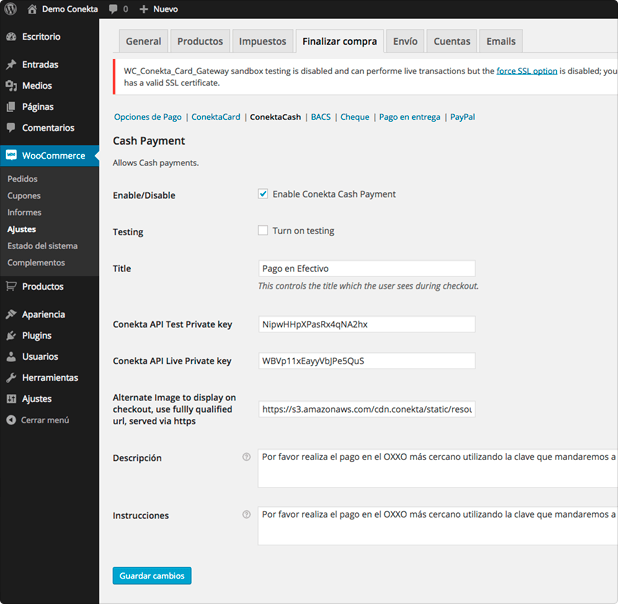Open the Opciones de Pago link
Screen dimensions: 618x604
pos(148,117)
